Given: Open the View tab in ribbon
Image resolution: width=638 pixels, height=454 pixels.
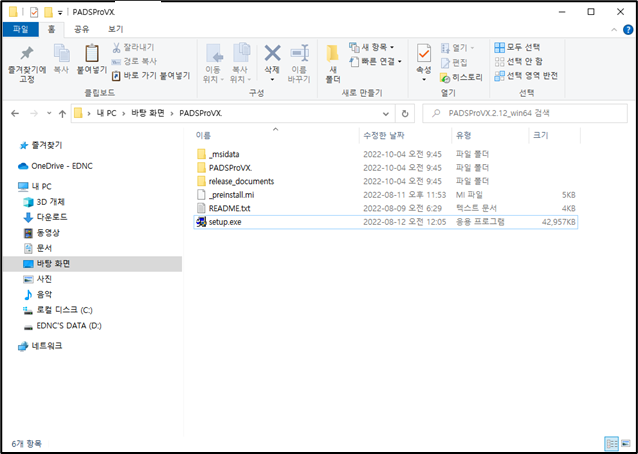Looking at the screenshot, I should coord(115,30).
